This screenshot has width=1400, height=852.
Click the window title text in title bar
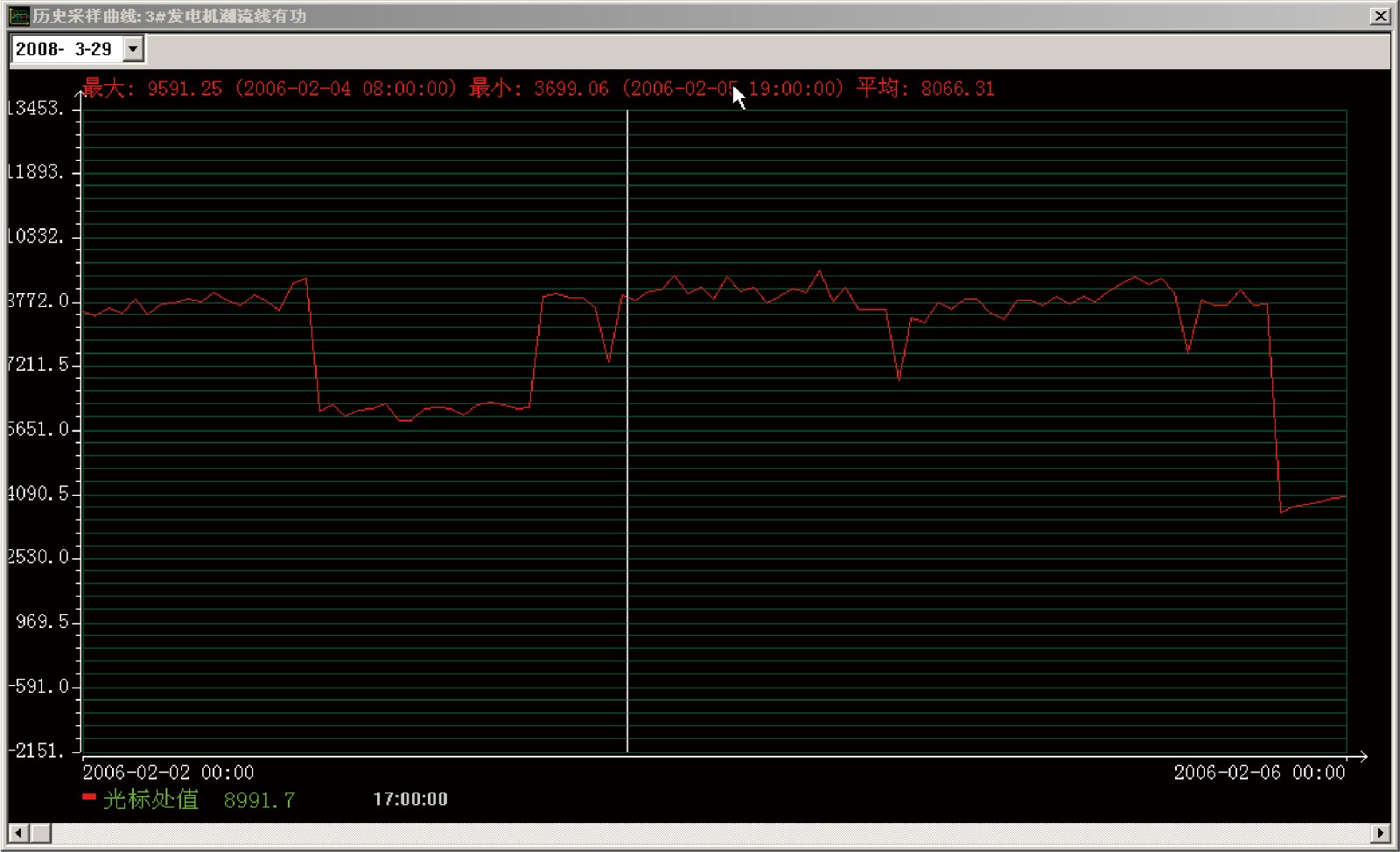tap(170, 16)
